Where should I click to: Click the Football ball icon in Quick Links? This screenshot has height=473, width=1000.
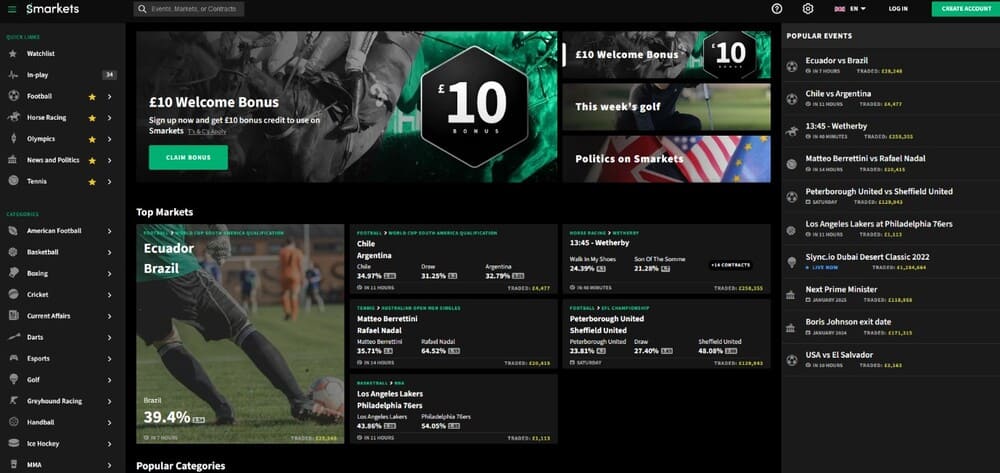tap(13, 96)
